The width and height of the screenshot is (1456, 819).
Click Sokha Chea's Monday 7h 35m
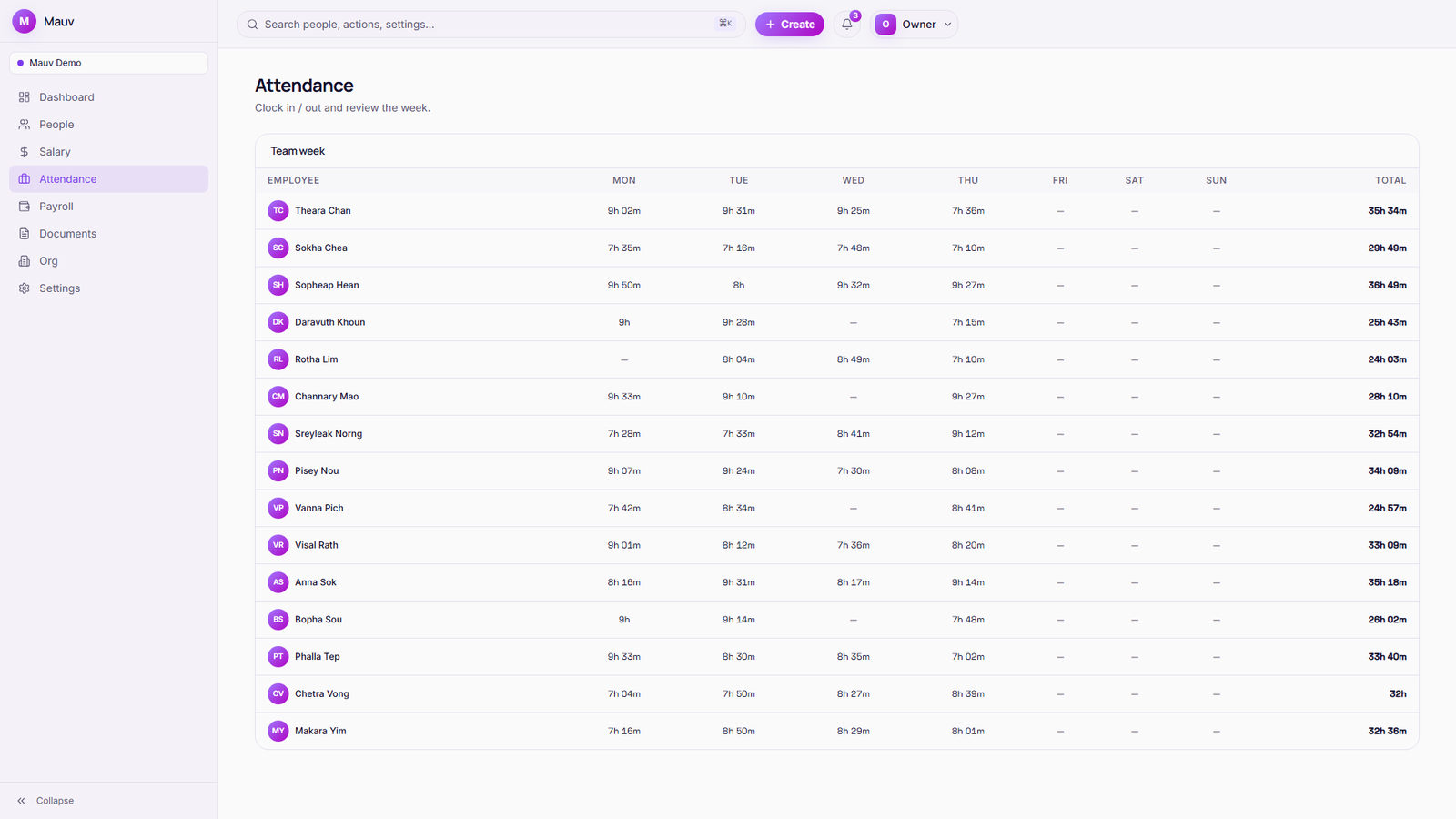[624, 248]
